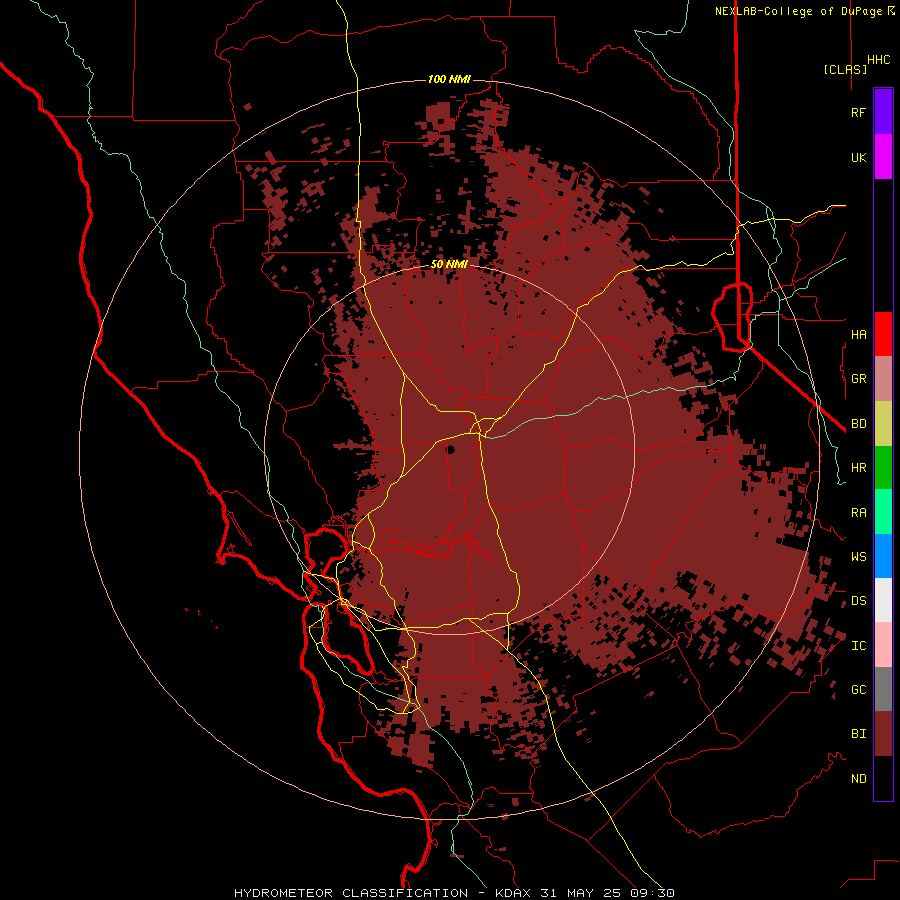Click the IC light pink legend swatch
Image resolution: width=900 pixels, height=900 pixels.
tap(883, 645)
